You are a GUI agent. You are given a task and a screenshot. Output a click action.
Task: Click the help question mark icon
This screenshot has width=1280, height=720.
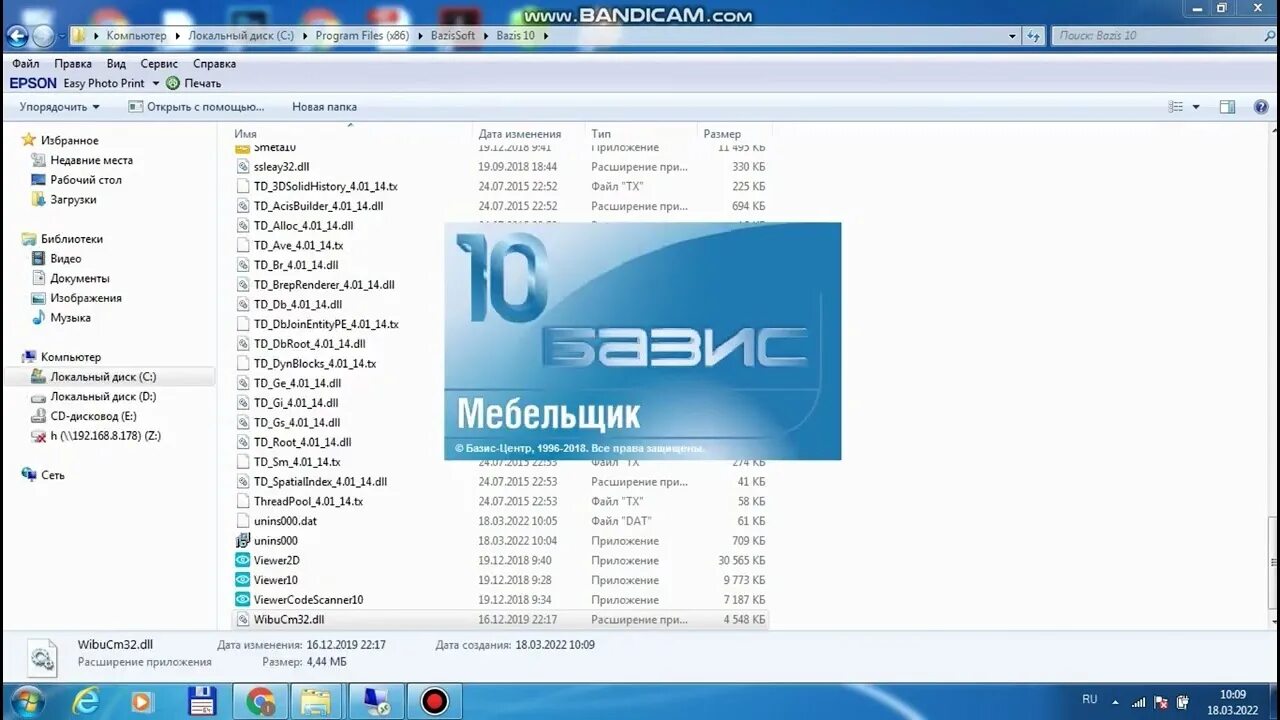[x=1260, y=107]
